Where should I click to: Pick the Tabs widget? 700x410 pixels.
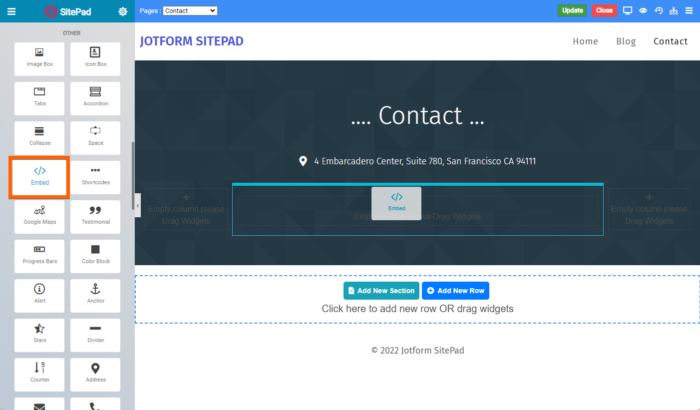tap(39, 98)
